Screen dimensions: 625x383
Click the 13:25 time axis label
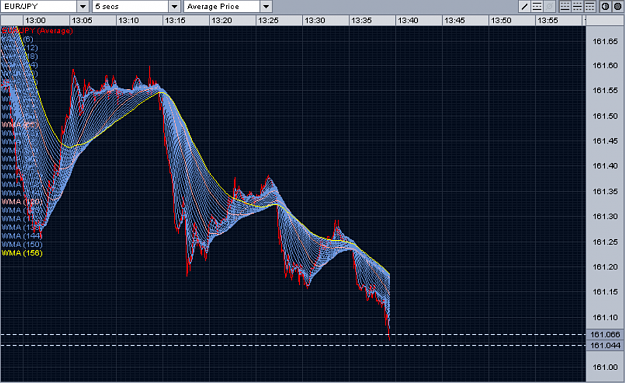click(x=268, y=20)
